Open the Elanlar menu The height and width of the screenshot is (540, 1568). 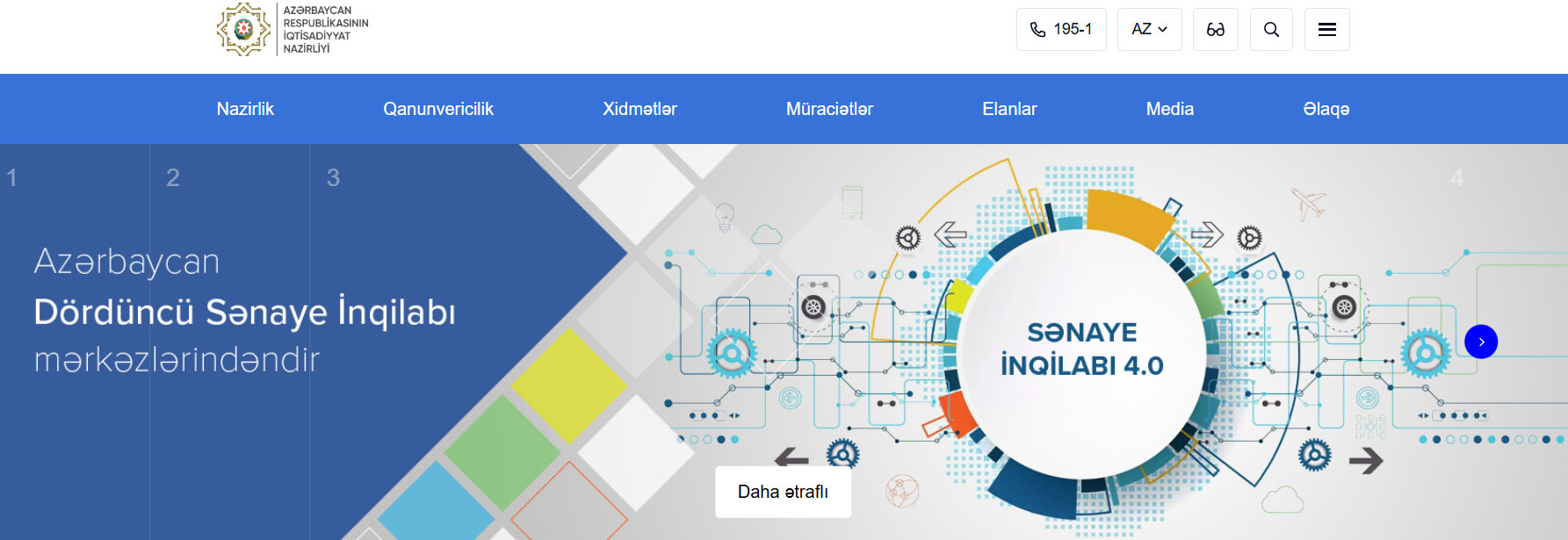pos(1009,109)
